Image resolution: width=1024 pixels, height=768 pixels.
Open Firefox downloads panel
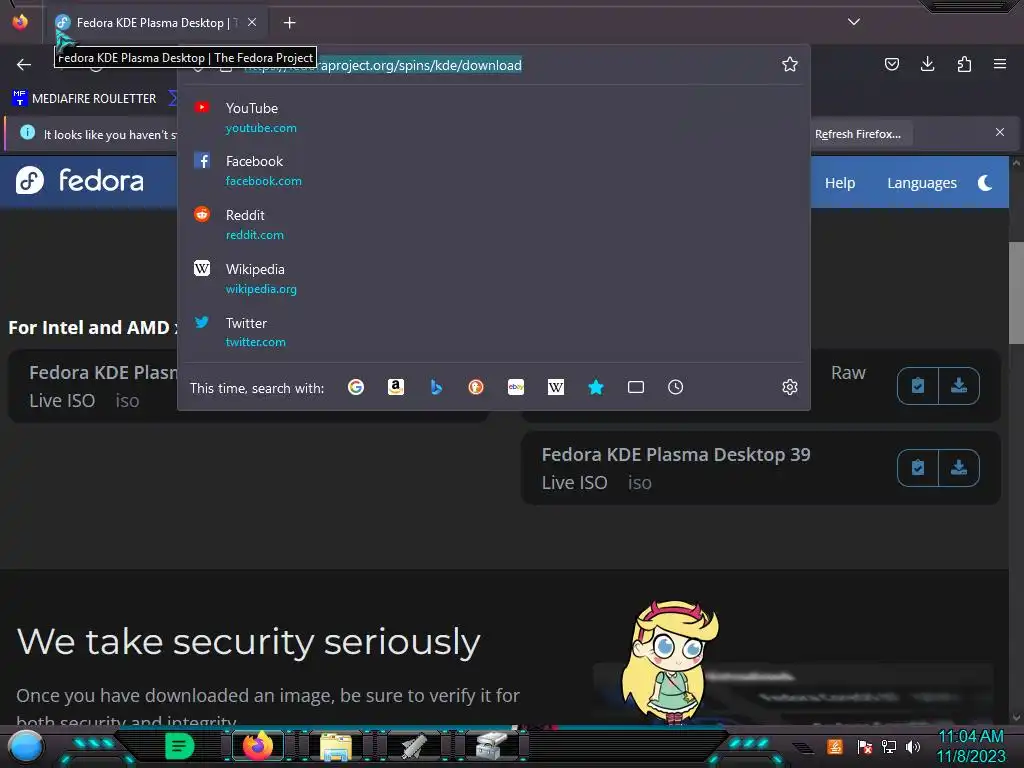pyautogui.click(x=927, y=64)
